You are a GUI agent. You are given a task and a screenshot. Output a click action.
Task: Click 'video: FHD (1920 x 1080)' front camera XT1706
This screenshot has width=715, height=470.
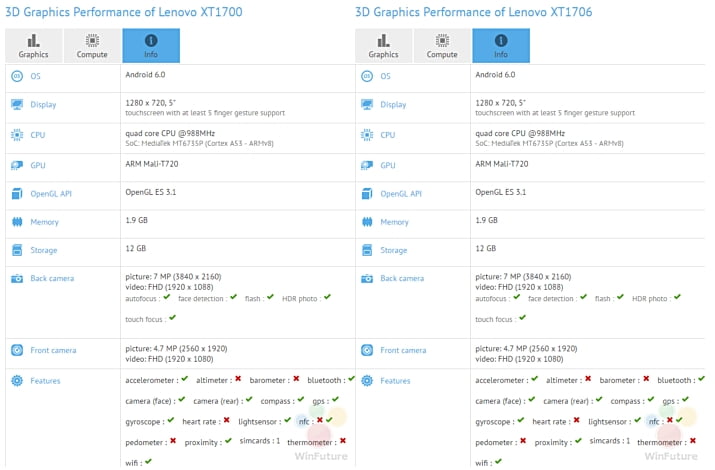tap(519, 359)
